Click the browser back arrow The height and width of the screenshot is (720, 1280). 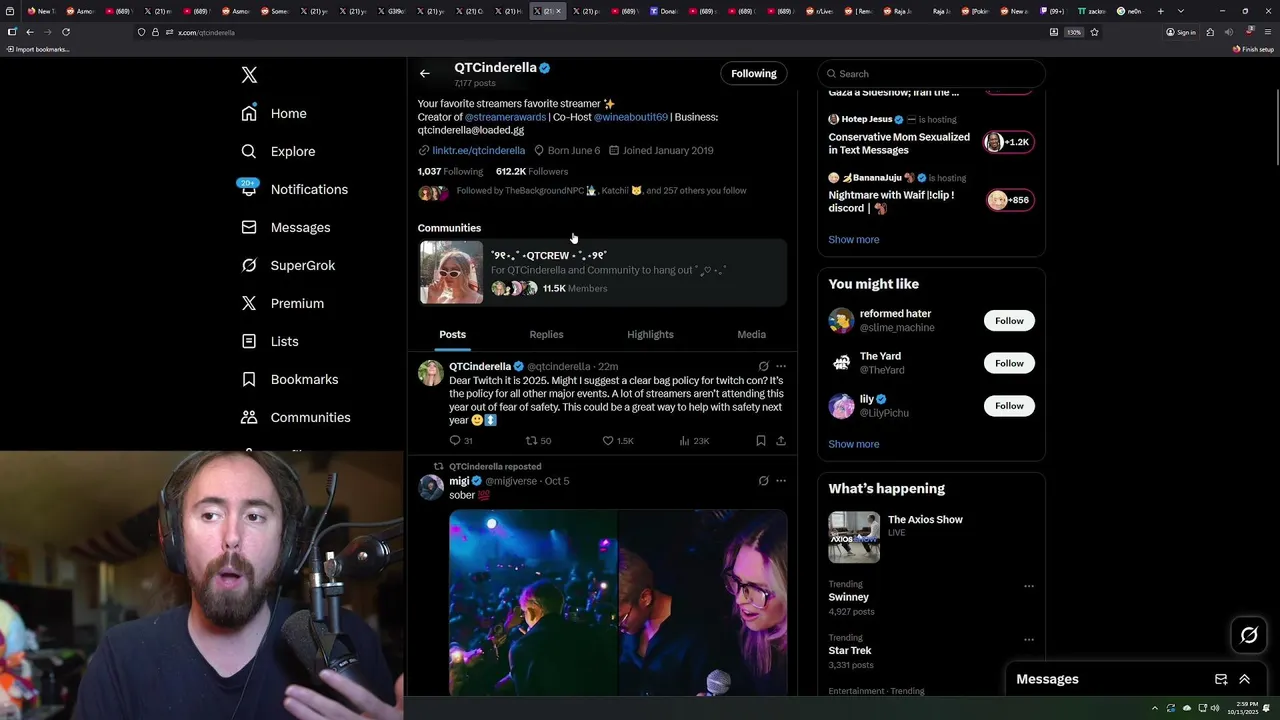[30, 32]
